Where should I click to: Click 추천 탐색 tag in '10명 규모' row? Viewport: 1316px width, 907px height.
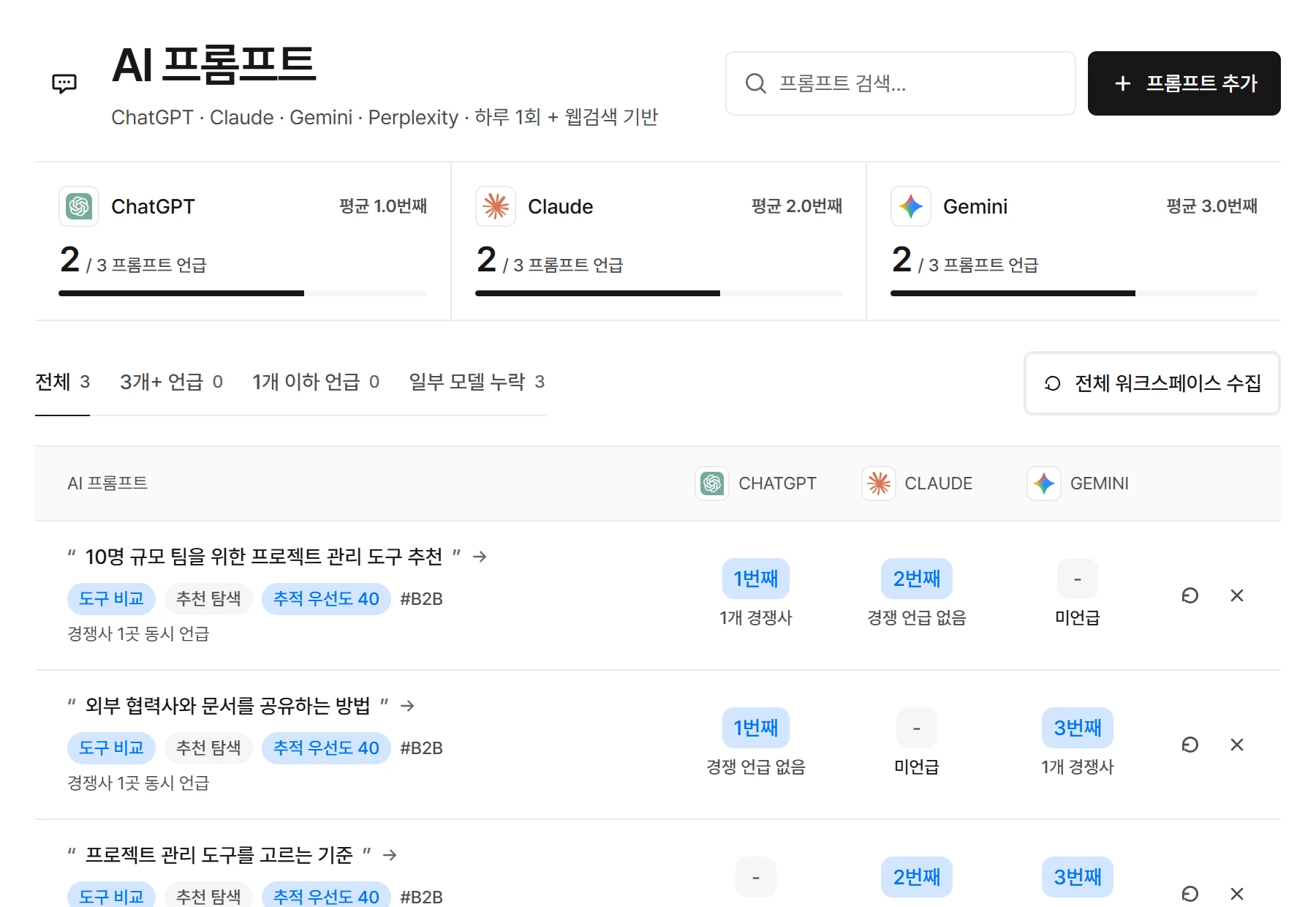(x=208, y=599)
